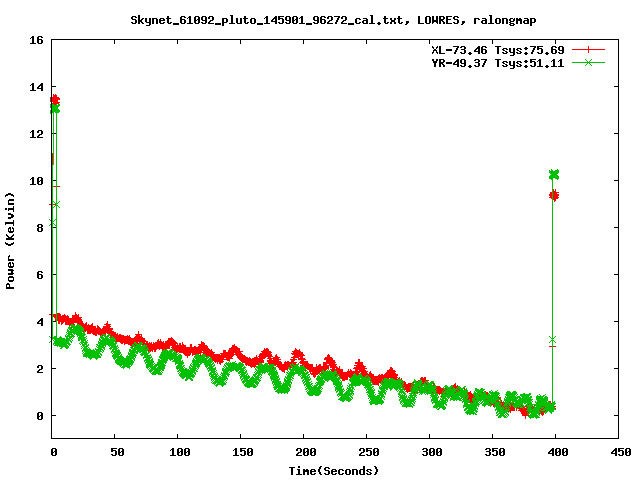This screenshot has width=640, height=480.
Task: Click the red legend line sample
Action: 589,49
